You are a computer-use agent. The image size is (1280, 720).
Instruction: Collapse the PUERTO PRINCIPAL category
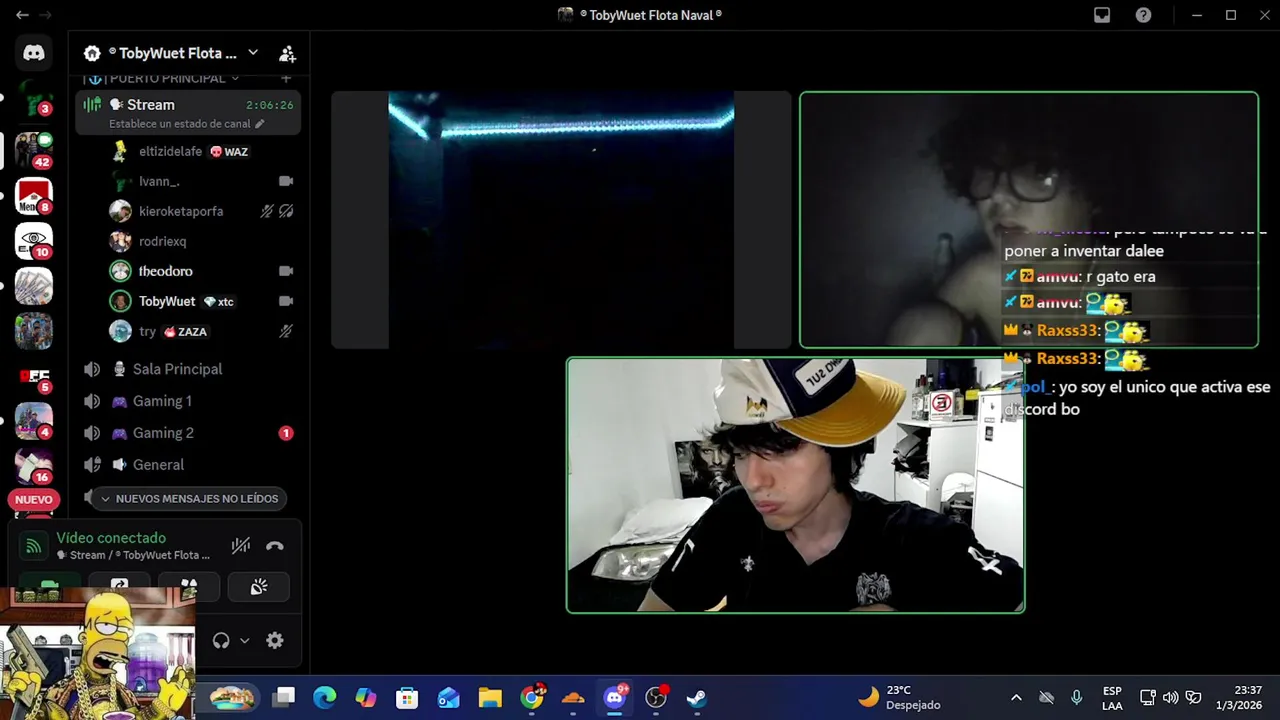pyautogui.click(x=166, y=78)
